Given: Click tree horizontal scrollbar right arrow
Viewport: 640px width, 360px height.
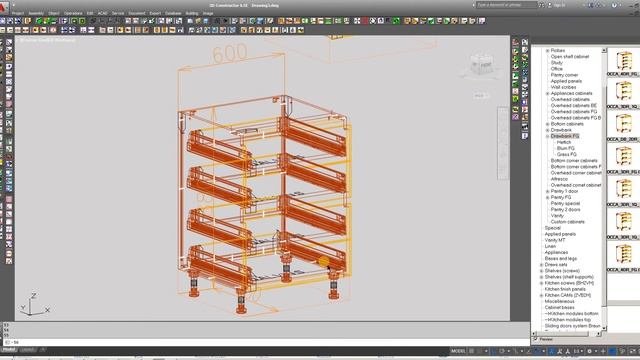Looking at the screenshot, I should point(599,334).
